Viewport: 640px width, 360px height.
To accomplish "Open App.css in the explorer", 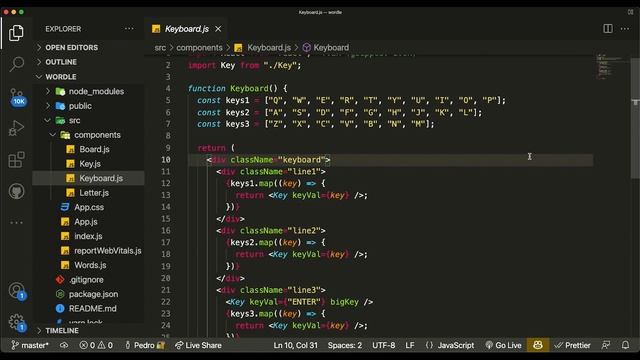I will (88, 207).
